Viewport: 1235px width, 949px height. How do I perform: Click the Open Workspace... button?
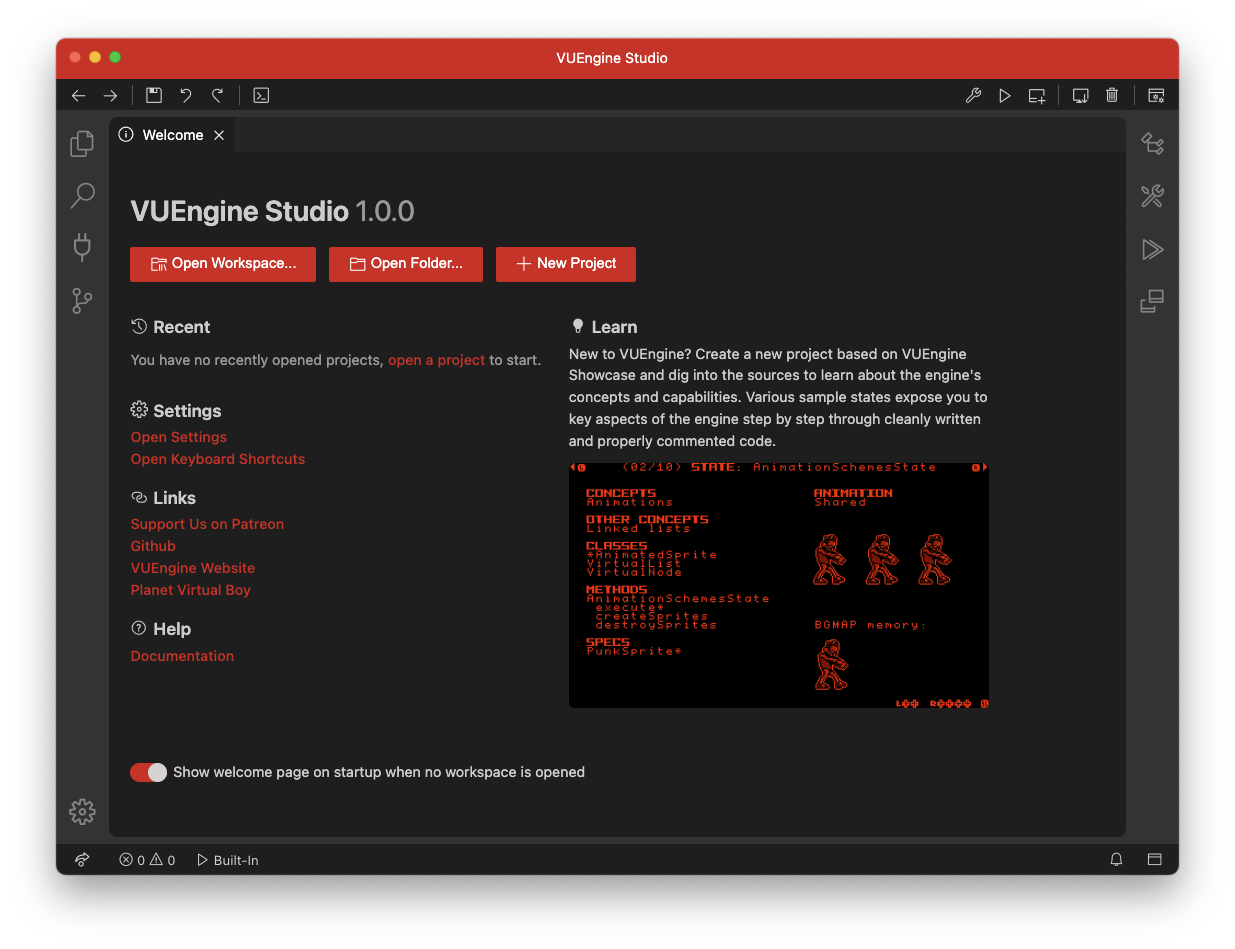pos(223,264)
